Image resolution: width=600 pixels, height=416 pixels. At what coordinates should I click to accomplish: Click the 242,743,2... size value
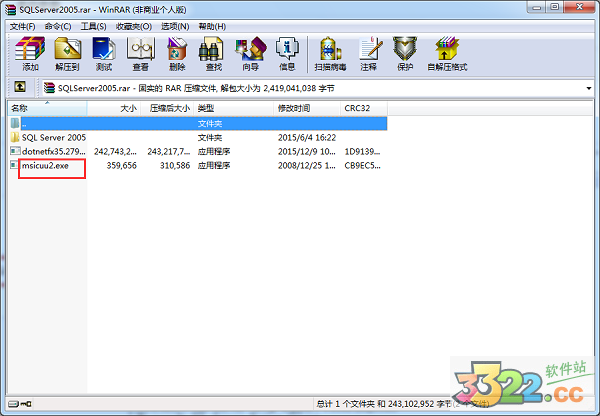pyautogui.click(x=115, y=152)
